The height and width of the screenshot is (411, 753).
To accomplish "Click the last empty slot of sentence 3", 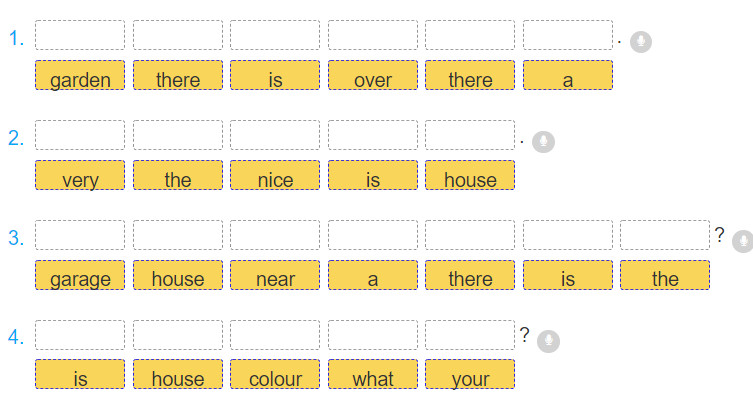I will tap(665, 235).
